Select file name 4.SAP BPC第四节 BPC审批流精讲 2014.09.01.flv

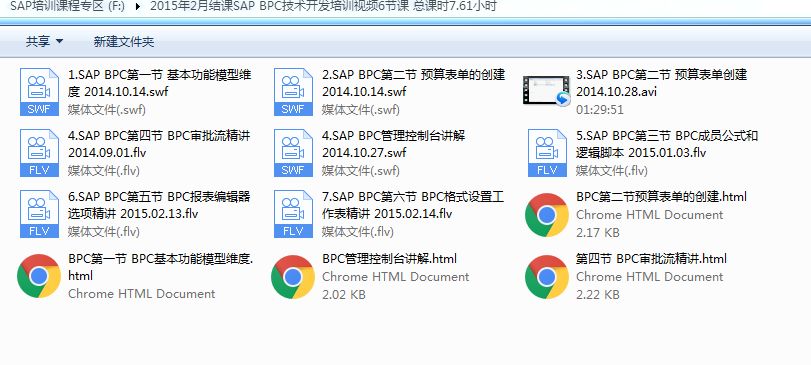pyautogui.click(x=159, y=144)
